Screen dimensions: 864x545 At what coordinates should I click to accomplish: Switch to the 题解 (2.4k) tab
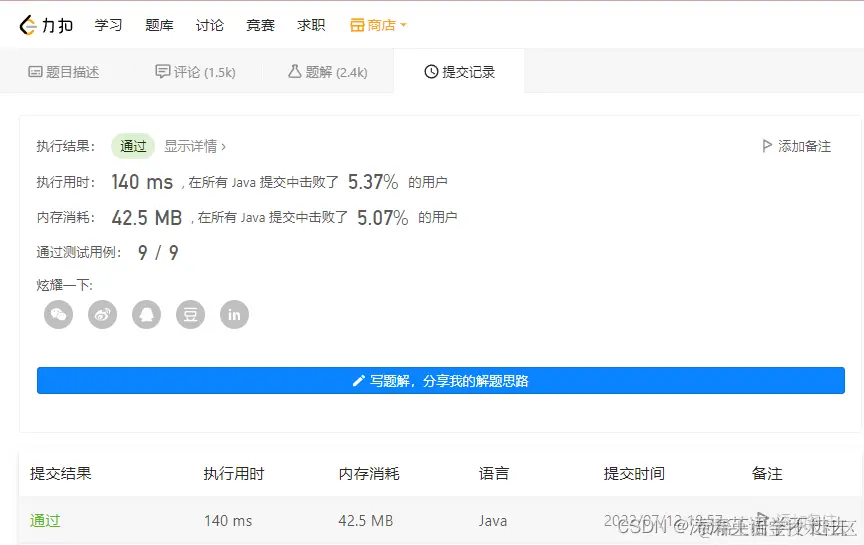[328, 72]
